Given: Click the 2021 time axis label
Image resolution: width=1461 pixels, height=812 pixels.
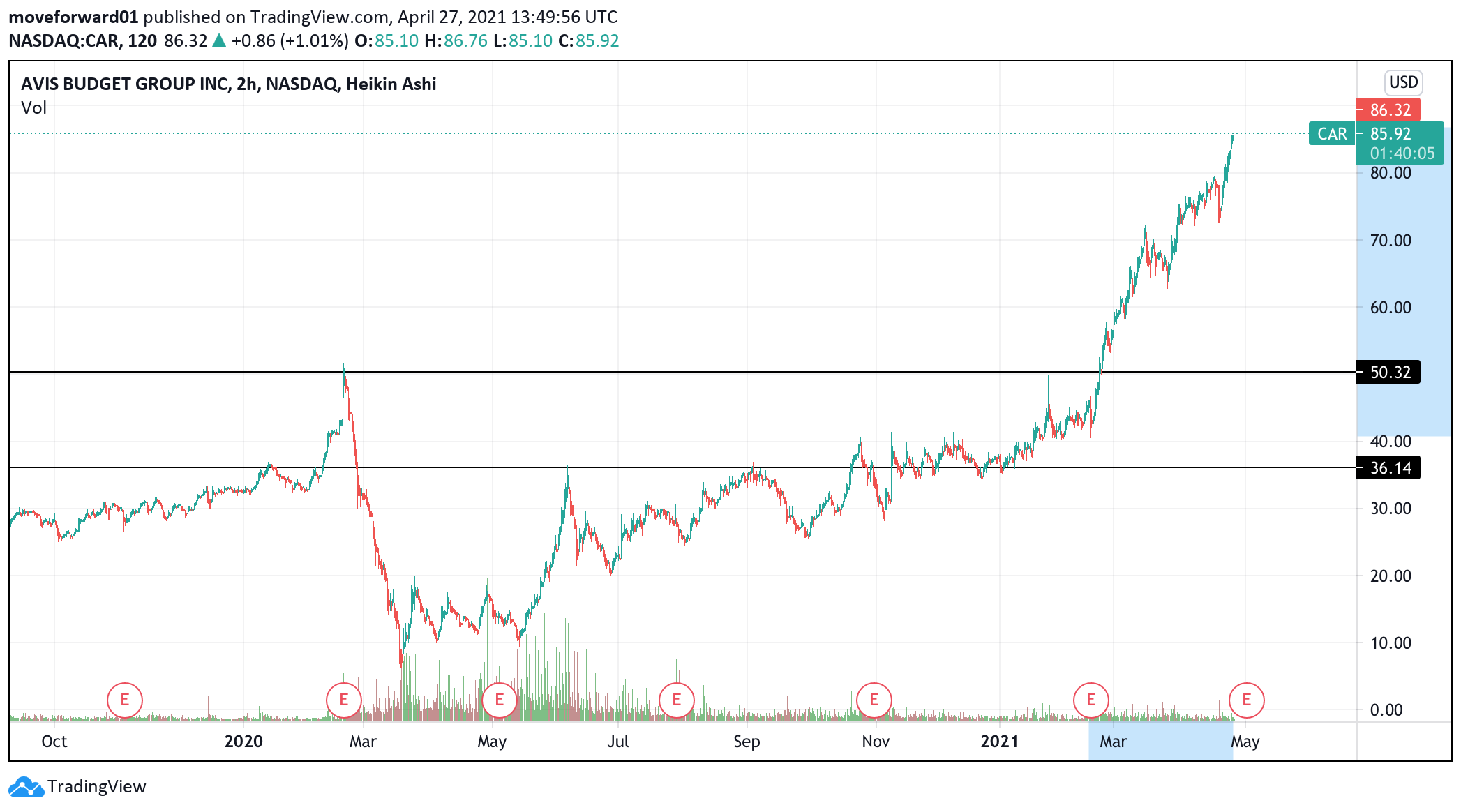Looking at the screenshot, I should [999, 742].
